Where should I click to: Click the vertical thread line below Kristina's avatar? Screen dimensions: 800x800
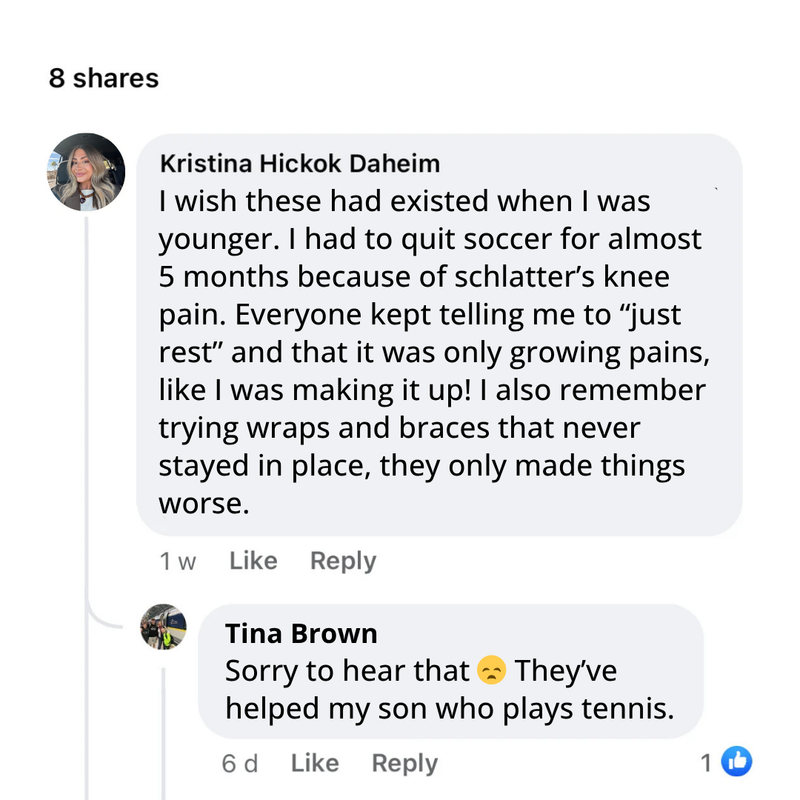click(87, 400)
